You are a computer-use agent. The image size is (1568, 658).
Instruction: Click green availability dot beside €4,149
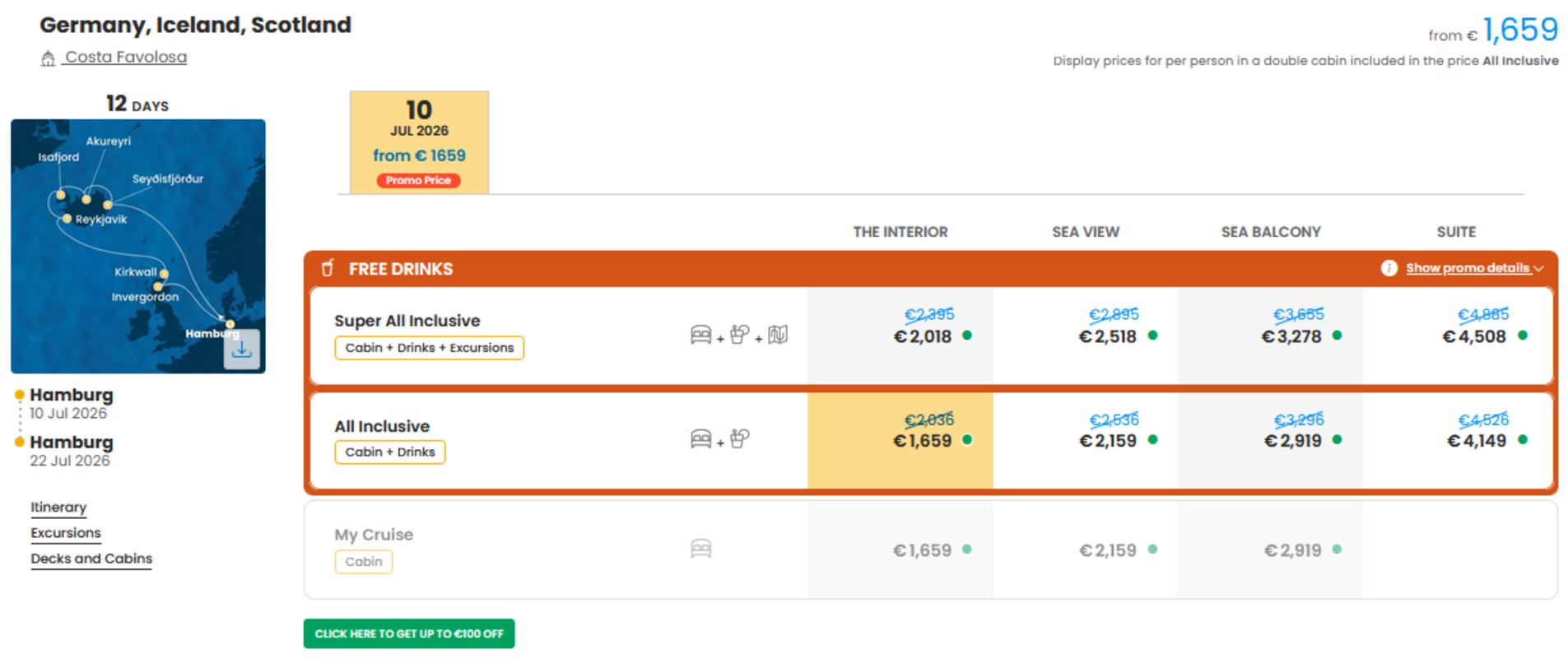coord(1523,440)
